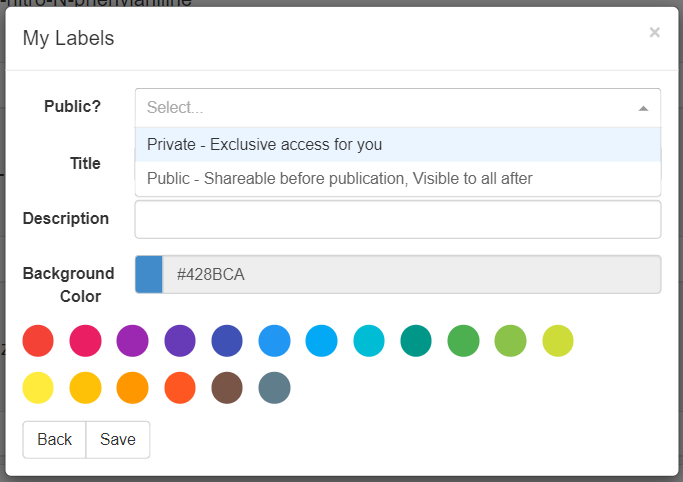Pick the brown color swatch
Screen dimensions: 683x482
tap(227, 387)
